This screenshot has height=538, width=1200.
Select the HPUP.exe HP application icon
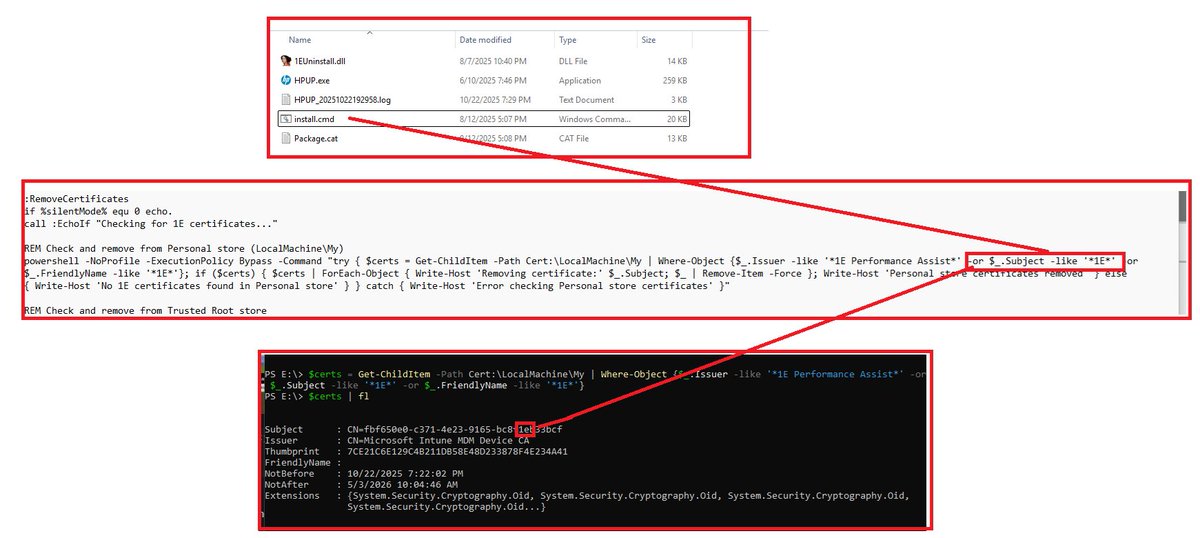tap(285, 80)
